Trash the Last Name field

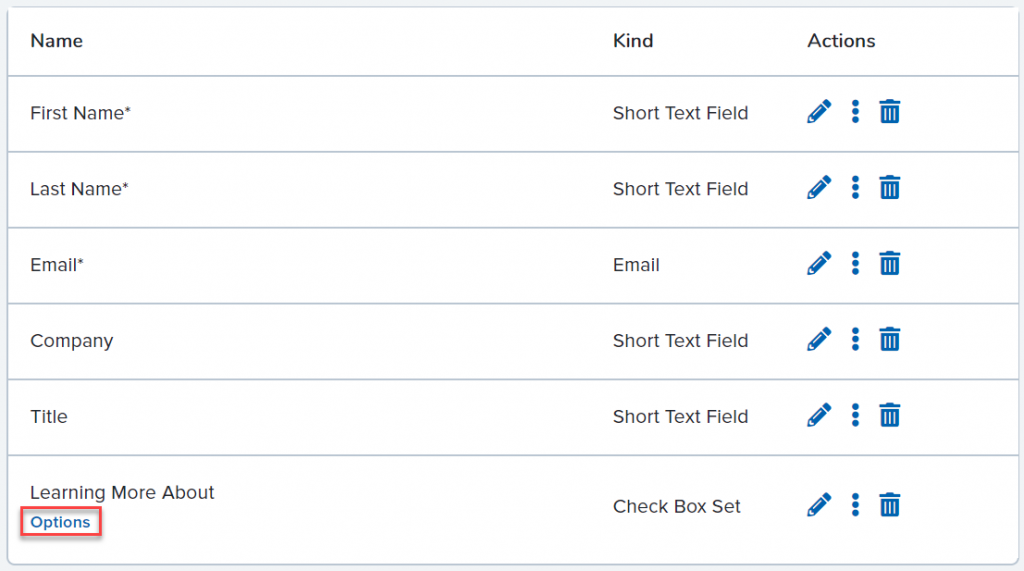click(x=889, y=188)
